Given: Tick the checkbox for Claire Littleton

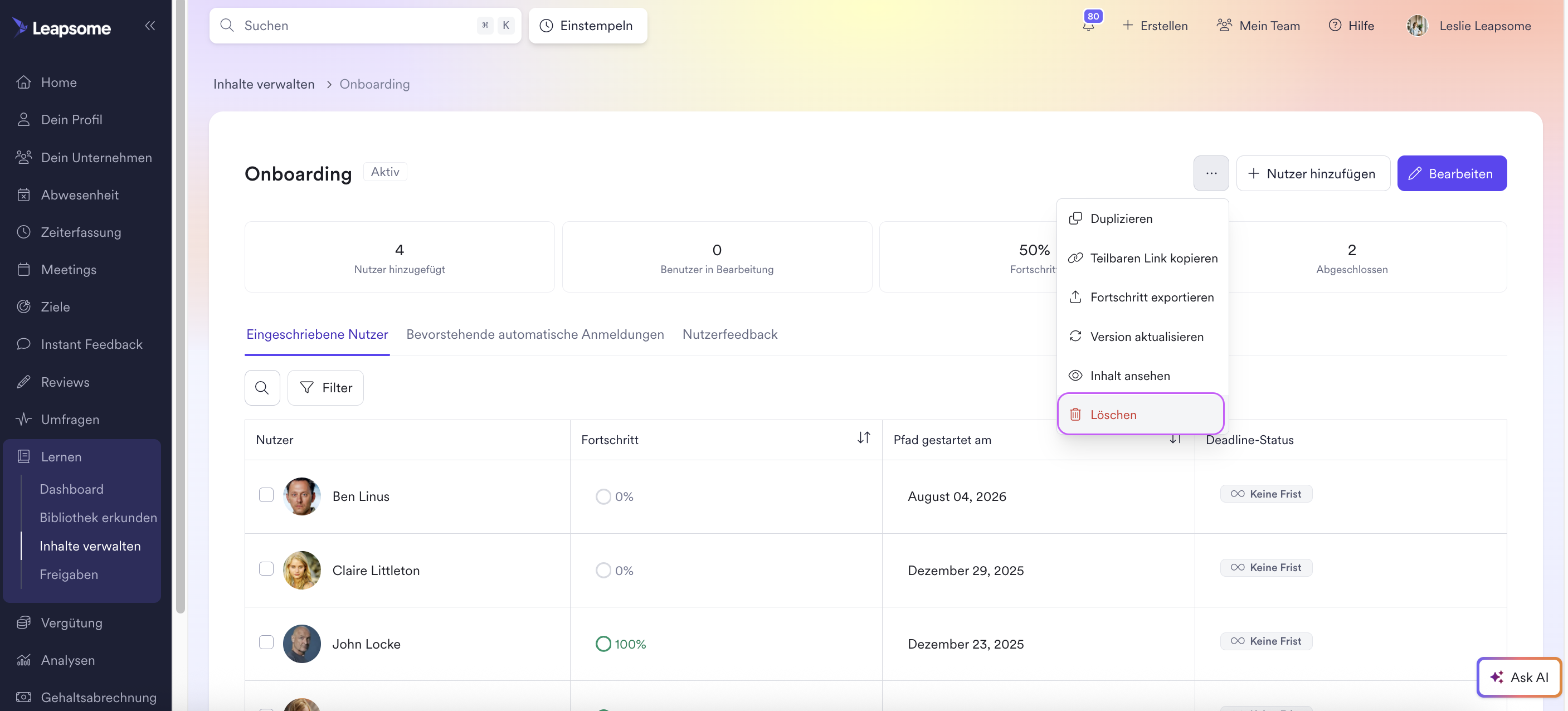Looking at the screenshot, I should (x=266, y=568).
